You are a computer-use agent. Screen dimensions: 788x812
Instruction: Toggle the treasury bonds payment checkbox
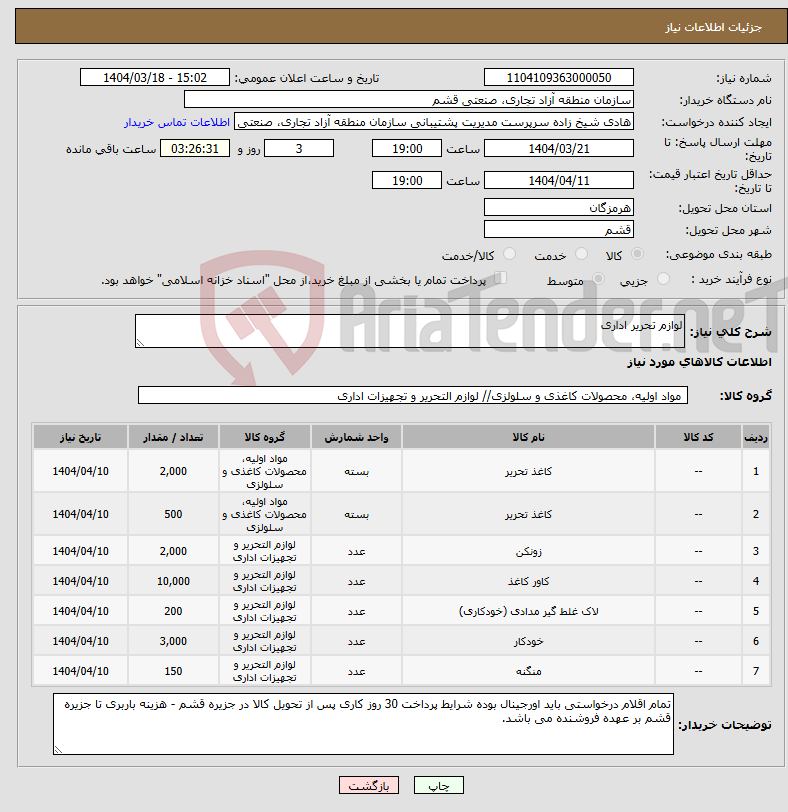[x=500, y=278]
